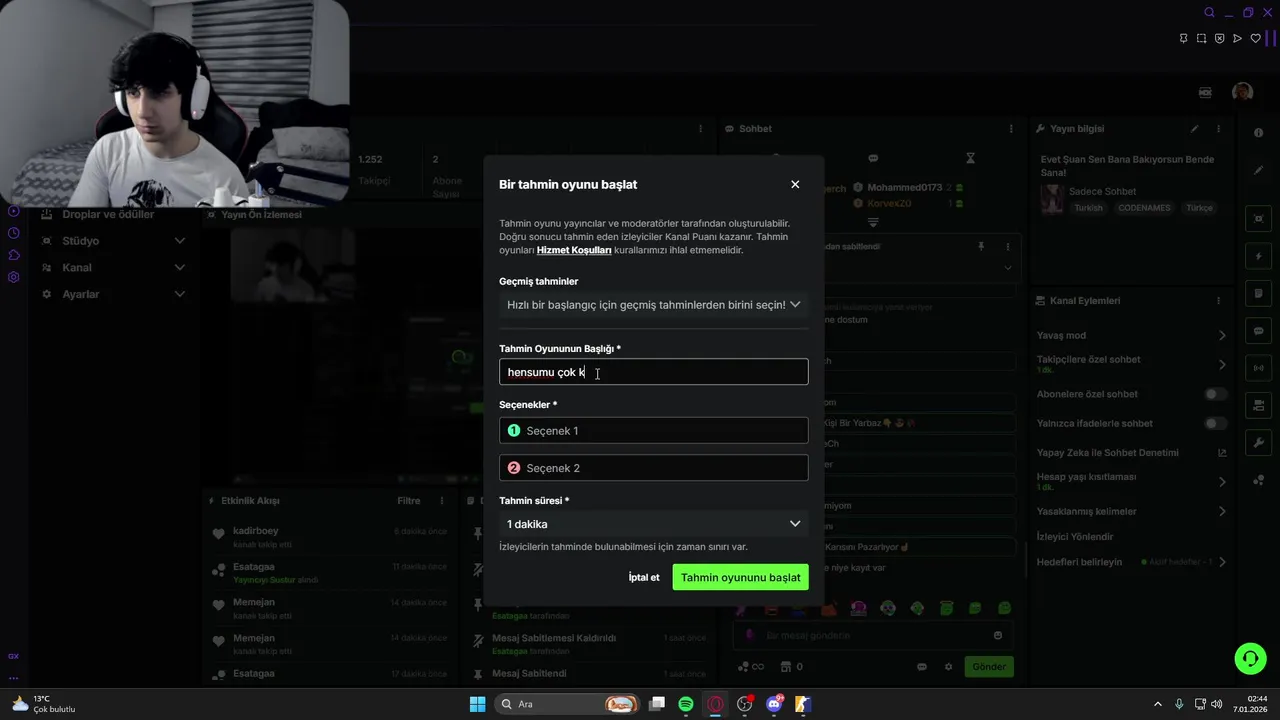Viewport: 1280px width, 720px height.
Task: Click the İptal et button
Action: click(644, 577)
